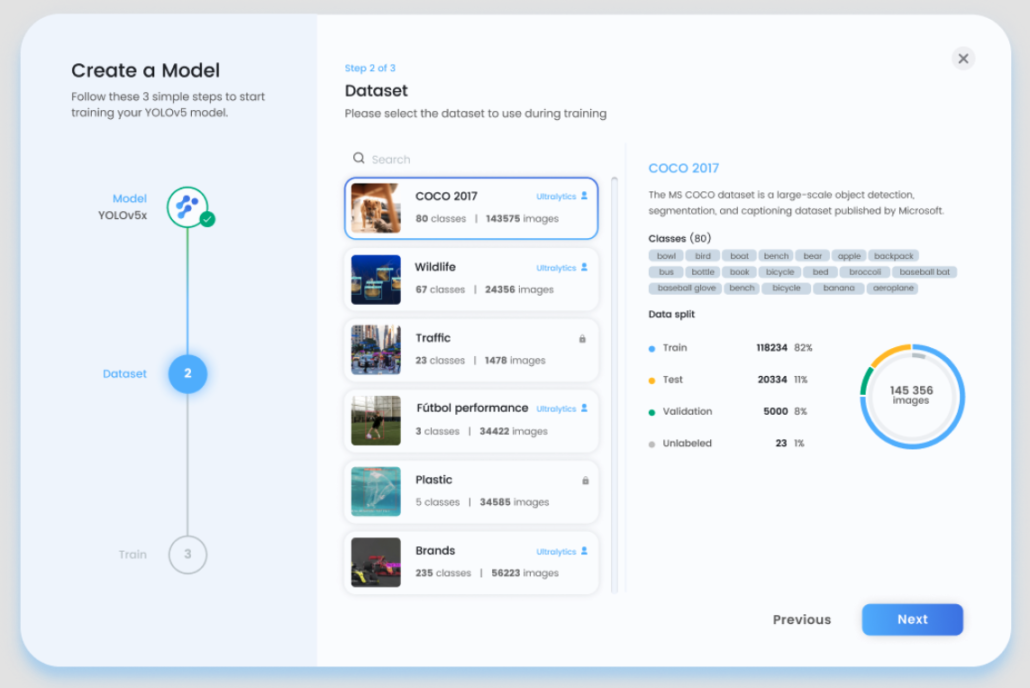Click the lock icon on Plastic dataset
The height and width of the screenshot is (688, 1030).
[x=585, y=481]
